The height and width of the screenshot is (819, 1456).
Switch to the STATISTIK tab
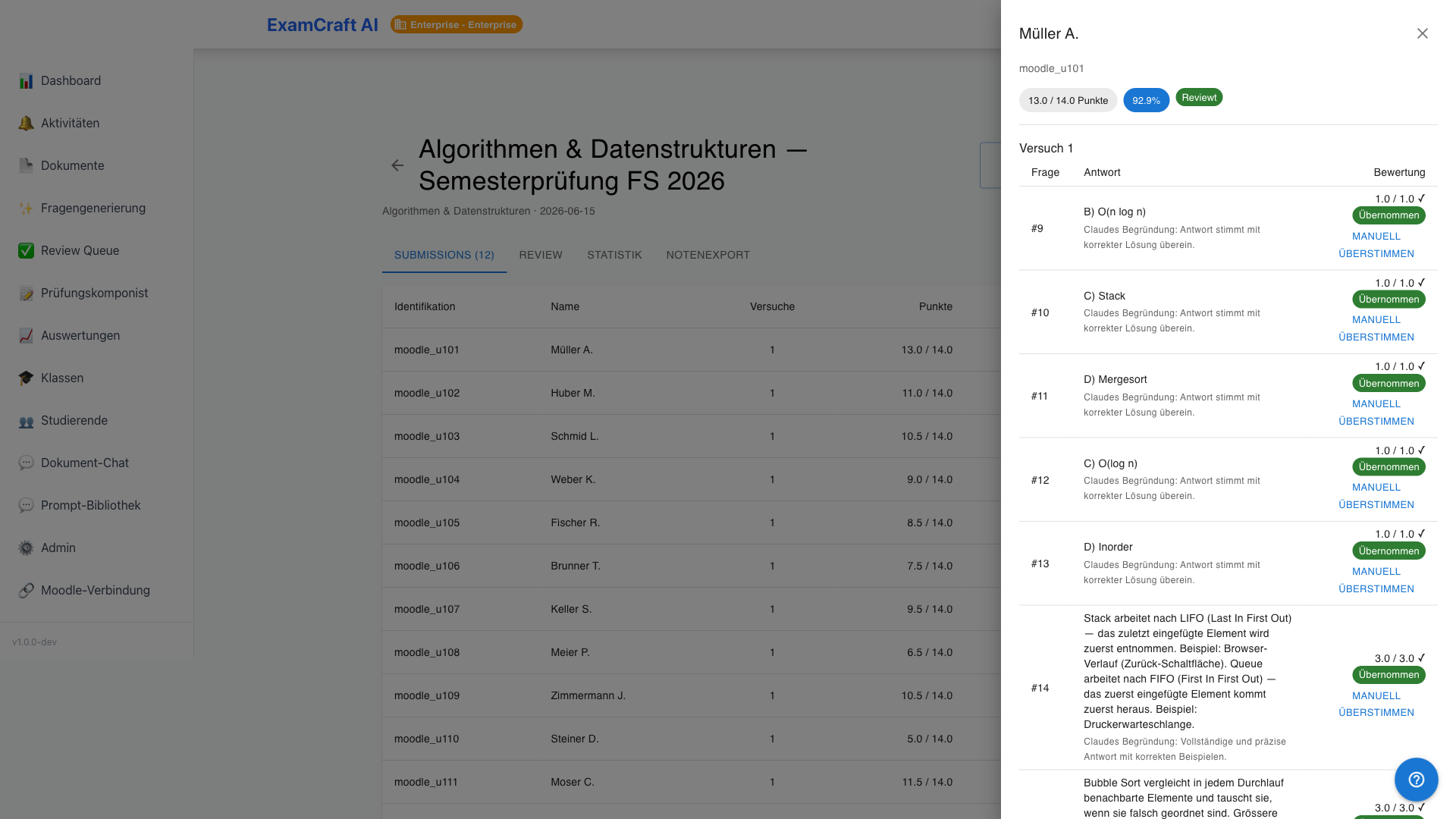pos(614,255)
